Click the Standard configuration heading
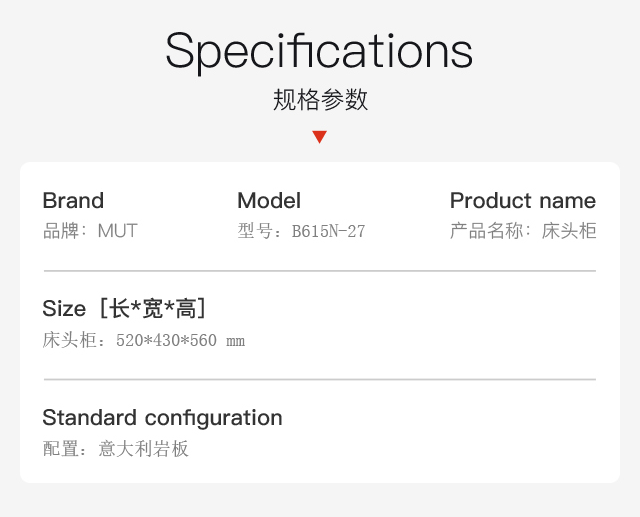Screen dimensions: 640x517 162,418
